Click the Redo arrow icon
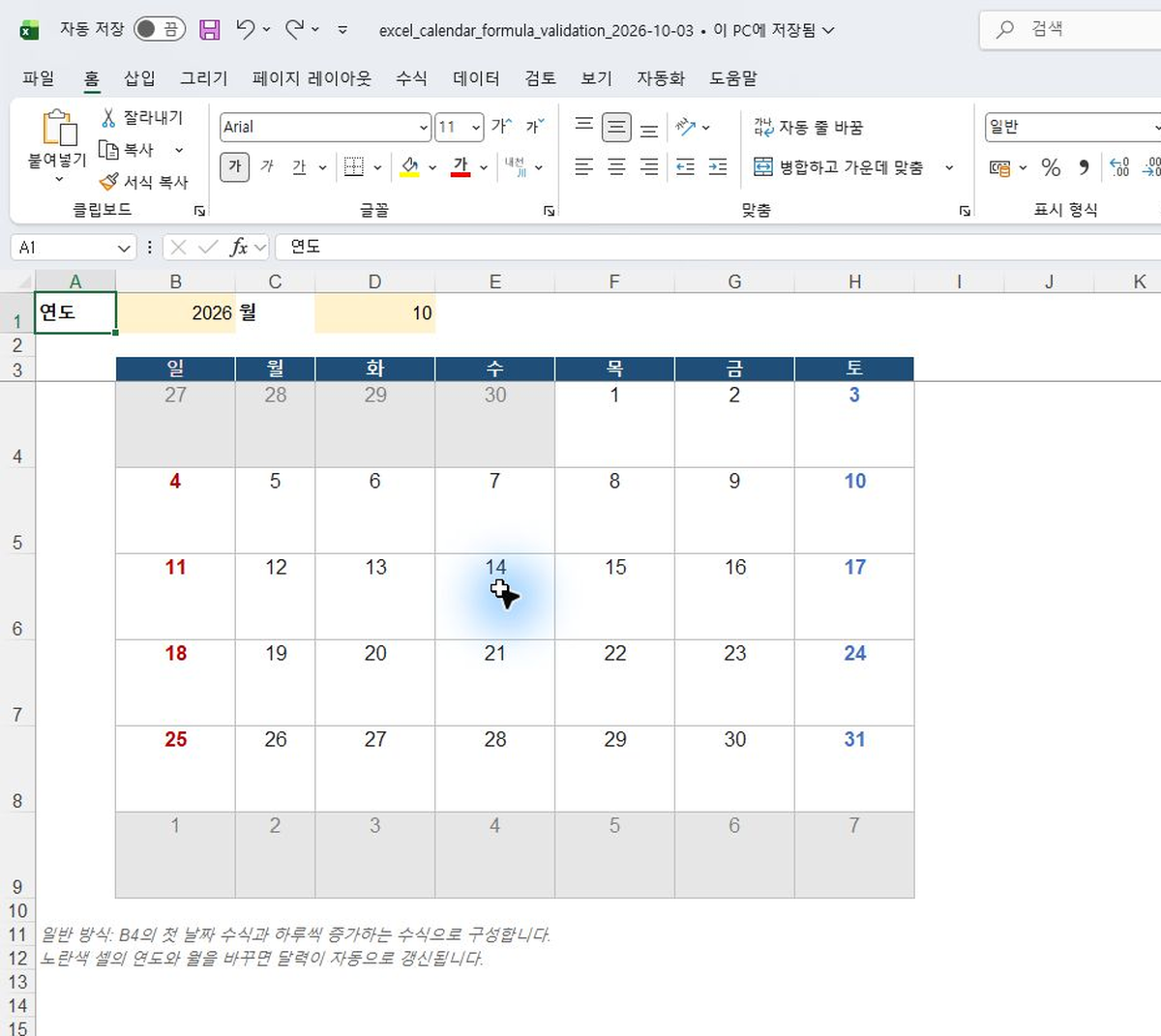 (x=295, y=30)
